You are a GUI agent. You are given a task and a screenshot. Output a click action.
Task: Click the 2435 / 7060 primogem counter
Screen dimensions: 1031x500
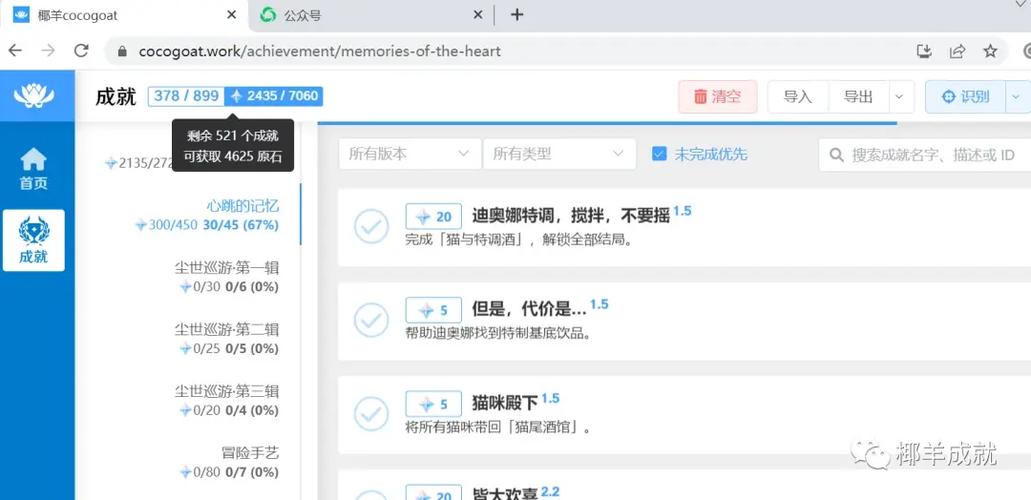274,96
